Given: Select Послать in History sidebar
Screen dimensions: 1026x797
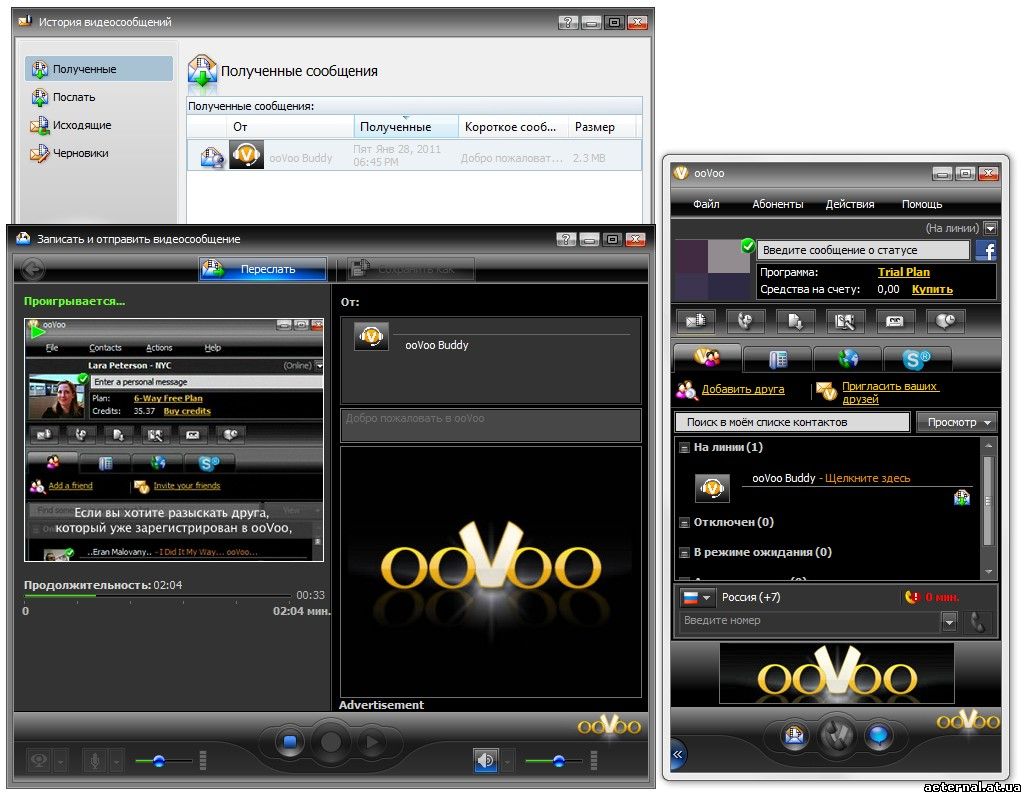Looking at the screenshot, I should (x=99, y=97).
